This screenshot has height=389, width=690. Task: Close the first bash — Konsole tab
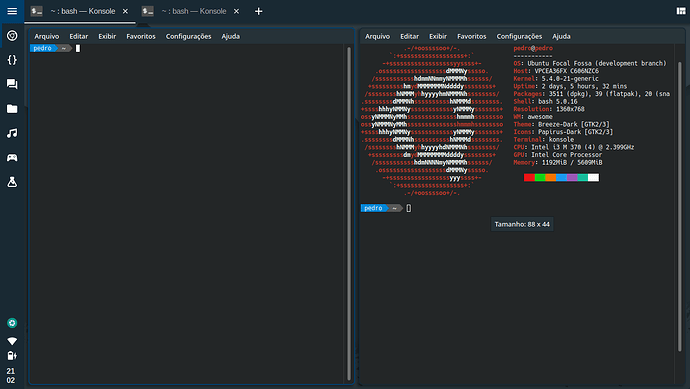click(125, 11)
